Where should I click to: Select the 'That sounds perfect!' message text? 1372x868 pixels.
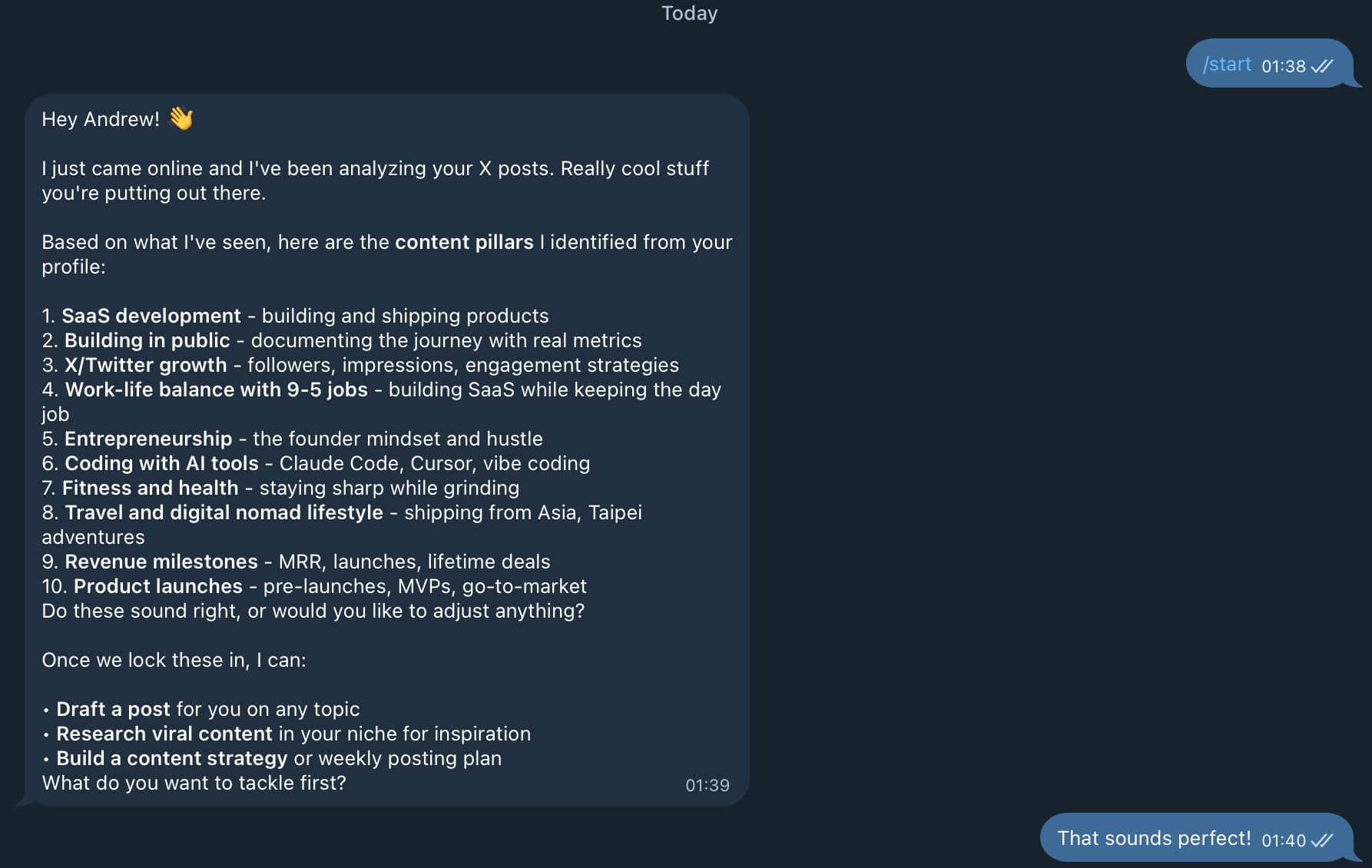click(x=1154, y=838)
